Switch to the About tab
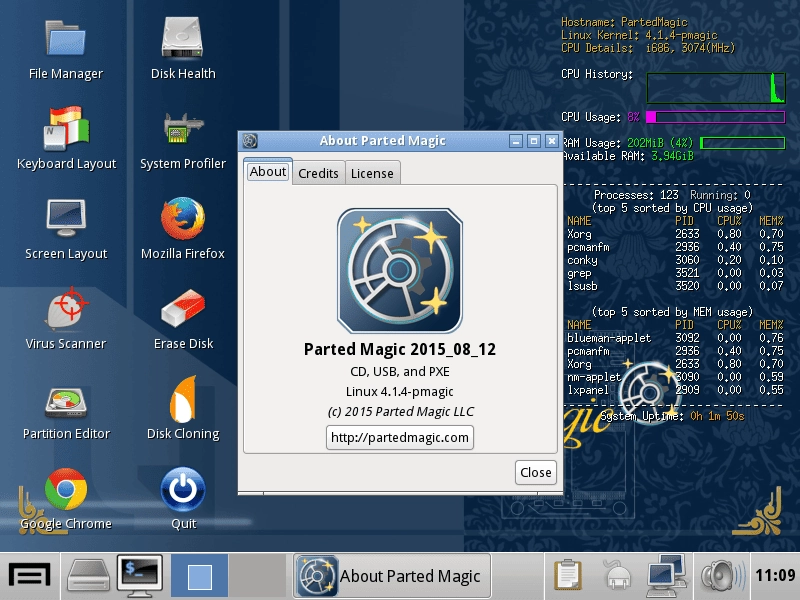Viewport: 800px width, 600px height. [267, 171]
